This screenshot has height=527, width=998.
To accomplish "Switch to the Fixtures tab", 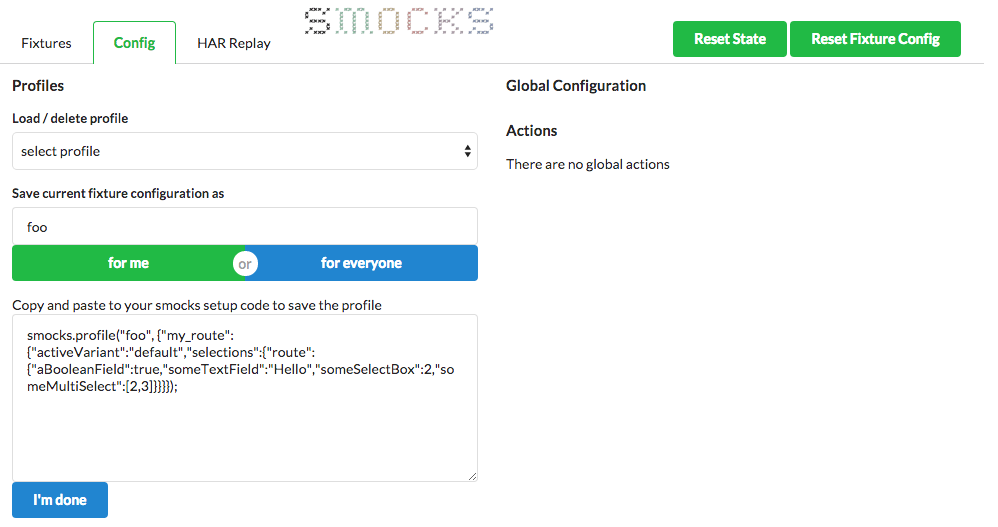I will [x=46, y=43].
